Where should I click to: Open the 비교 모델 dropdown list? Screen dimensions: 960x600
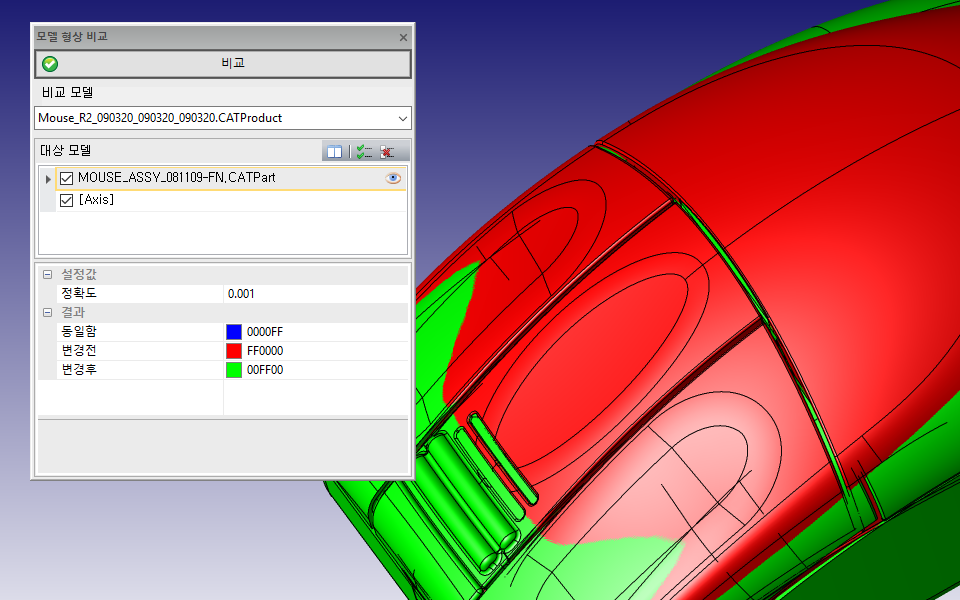coord(402,118)
